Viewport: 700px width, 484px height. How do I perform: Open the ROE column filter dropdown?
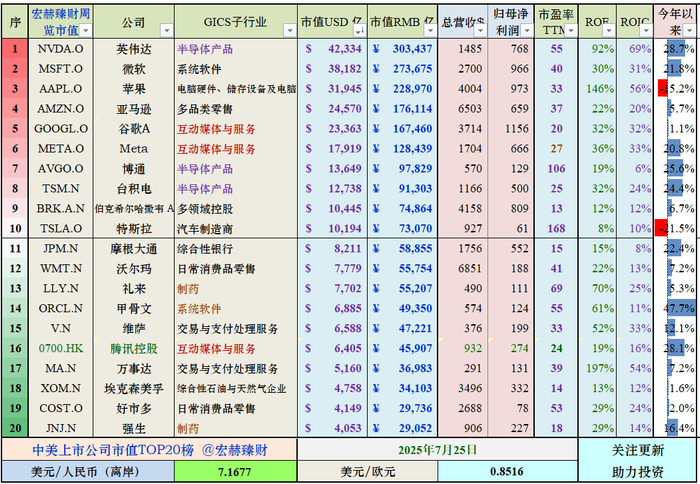pos(609,30)
